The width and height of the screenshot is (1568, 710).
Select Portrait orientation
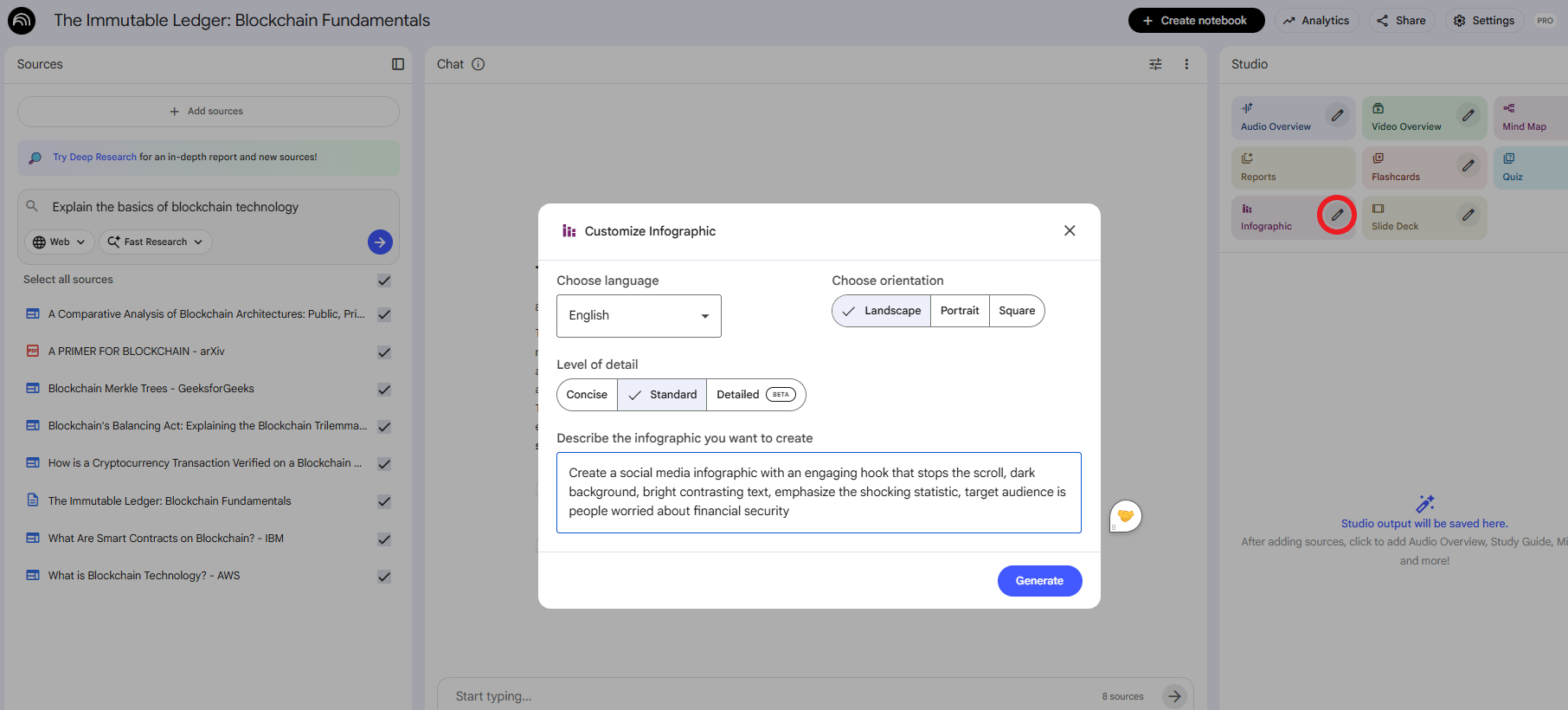(x=960, y=311)
